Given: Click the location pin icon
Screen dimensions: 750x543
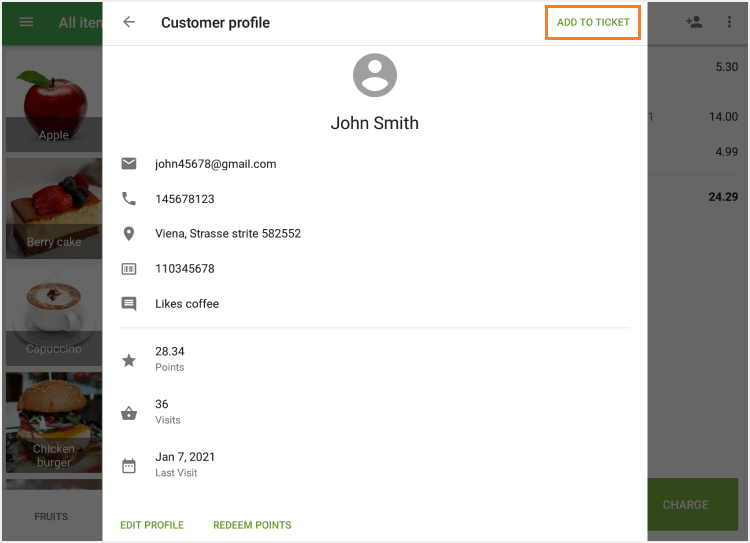Looking at the screenshot, I should click(129, 234).
